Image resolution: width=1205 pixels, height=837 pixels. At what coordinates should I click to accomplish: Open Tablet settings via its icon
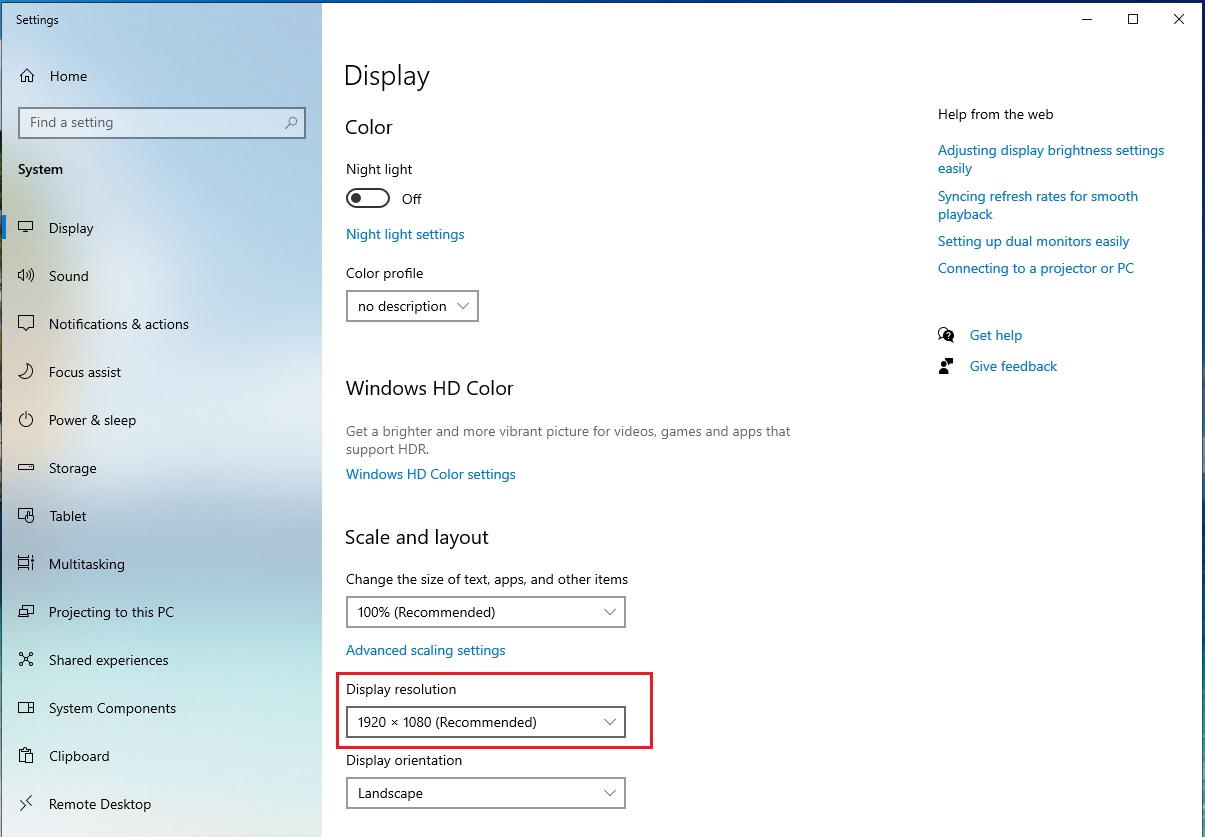coord(25,516)
